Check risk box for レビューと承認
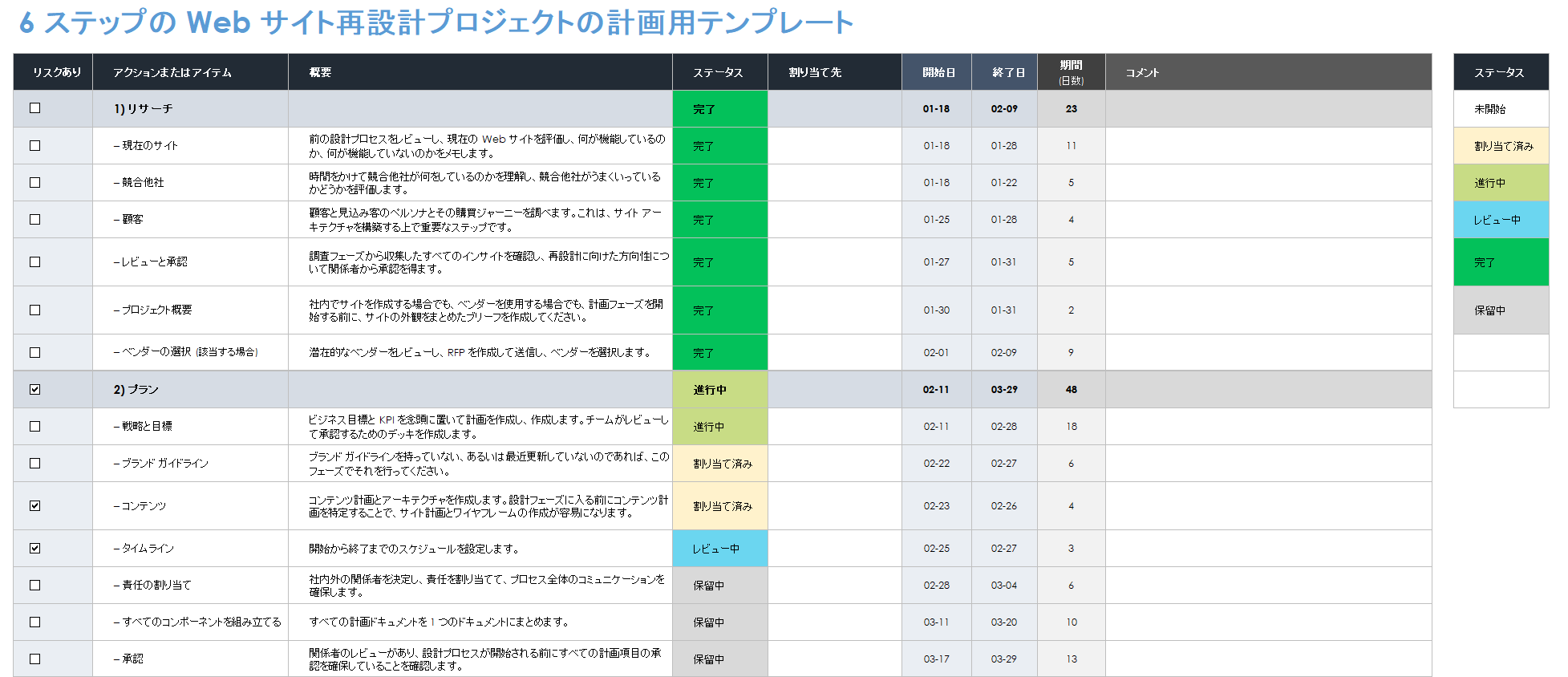The image size is (1568, 677). click(x=34, y=262)
